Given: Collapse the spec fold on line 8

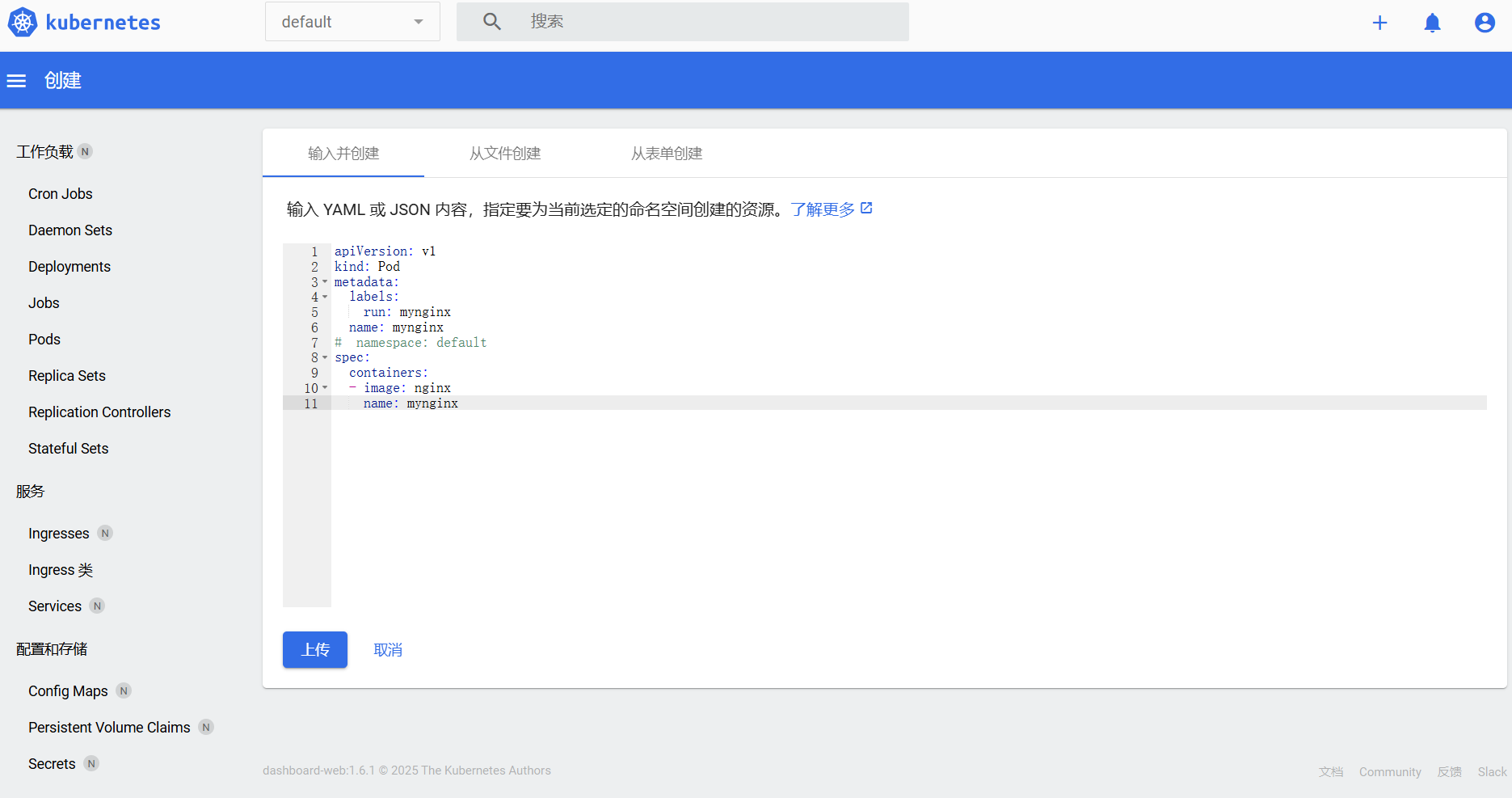Looking at the screenshot, I should (325, 357).
